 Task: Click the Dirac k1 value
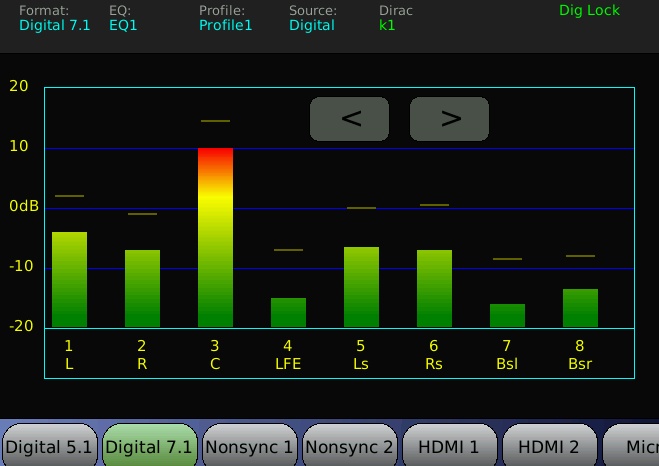click(387, 25)
